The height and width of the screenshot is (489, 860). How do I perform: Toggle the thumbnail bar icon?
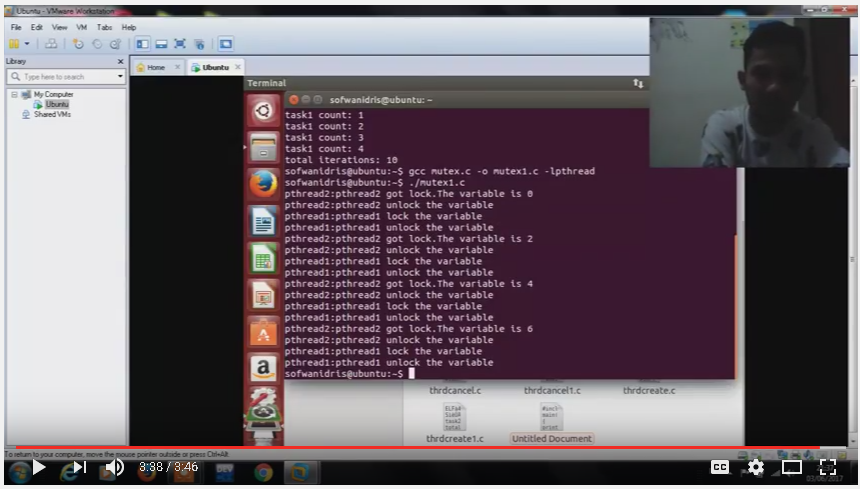coord(161,44)
